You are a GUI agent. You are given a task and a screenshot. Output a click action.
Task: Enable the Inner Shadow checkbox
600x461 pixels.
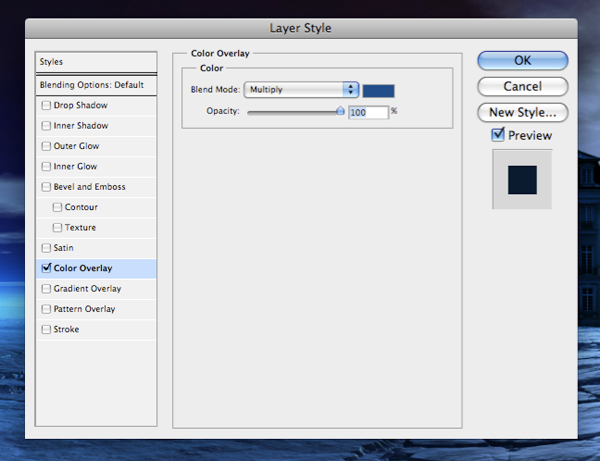(x=46, y=125)
